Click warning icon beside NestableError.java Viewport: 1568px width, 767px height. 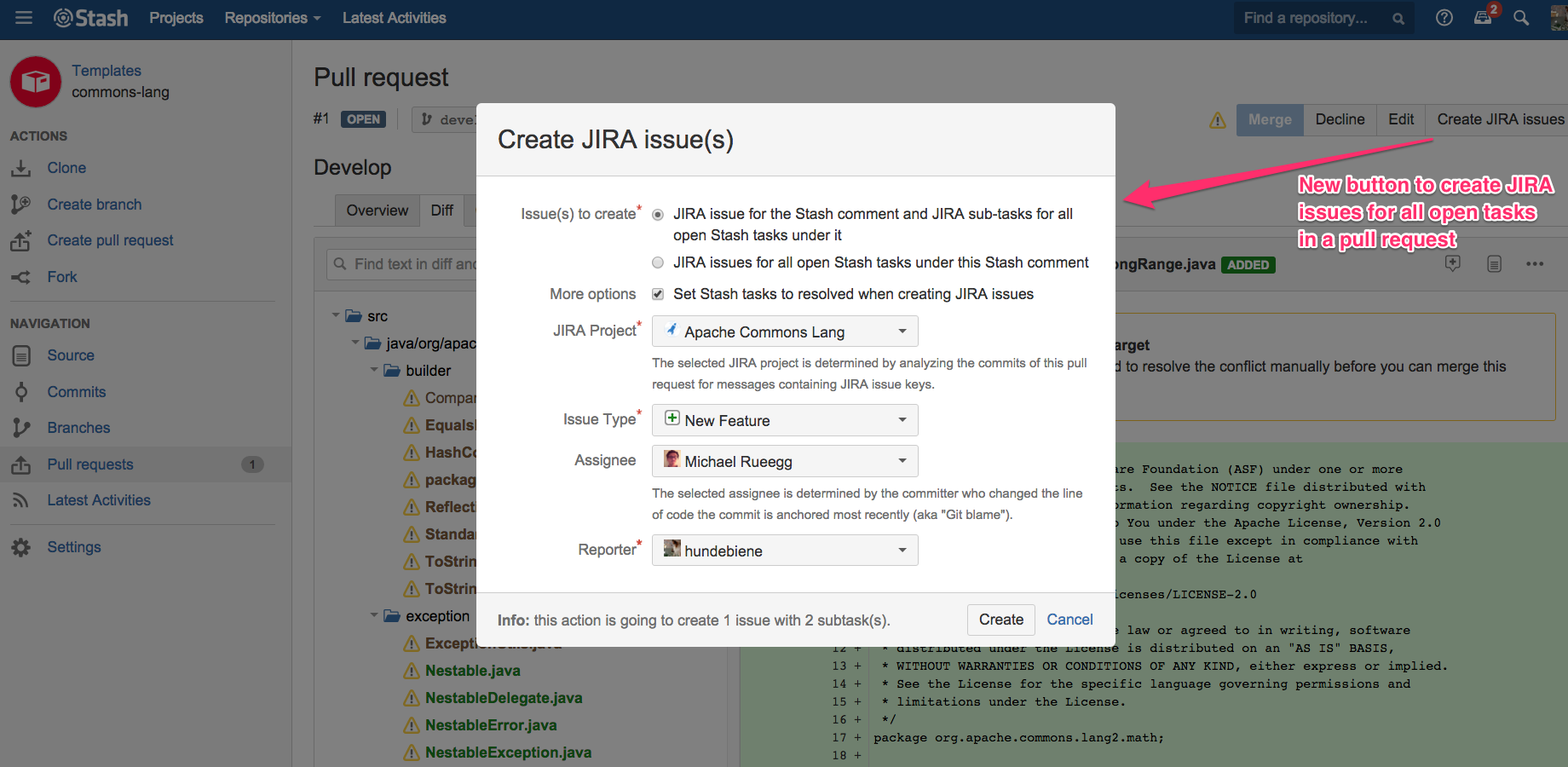coord(412,725)
